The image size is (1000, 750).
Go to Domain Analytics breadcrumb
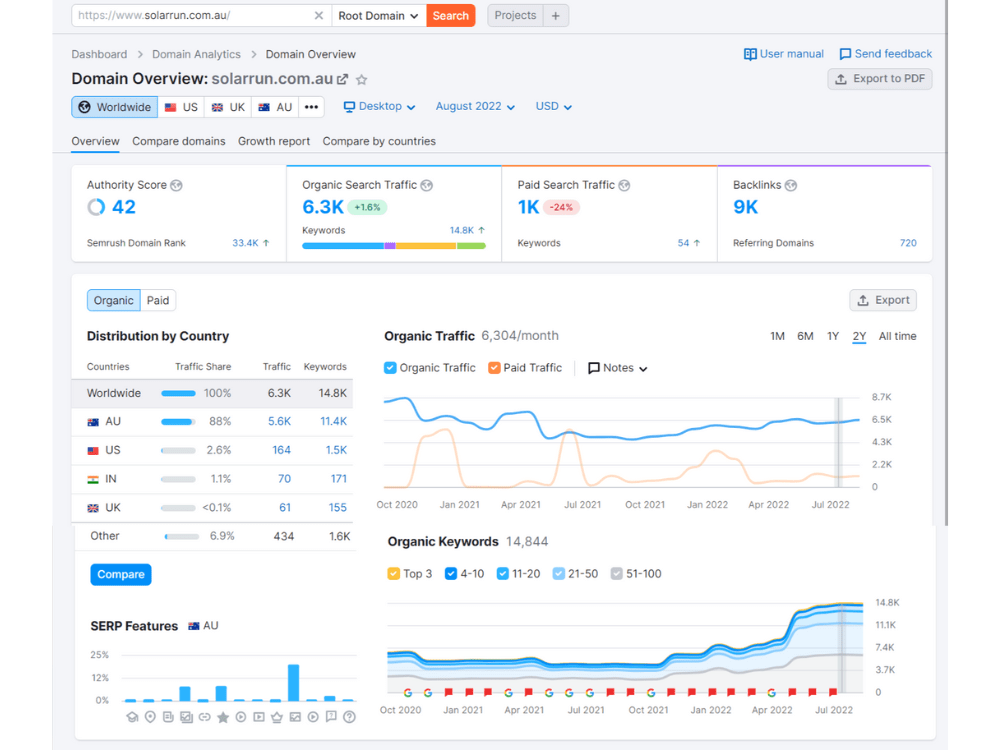pos(196,54)
